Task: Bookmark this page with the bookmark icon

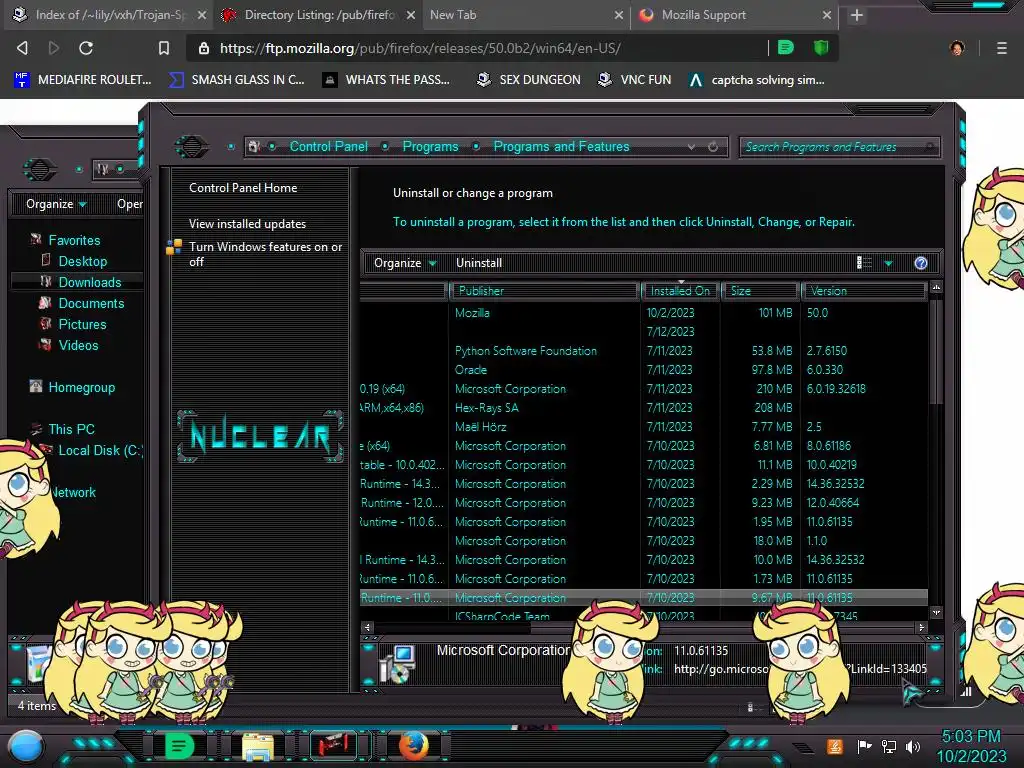Action: pyautogui.click(x=164, y=48)
